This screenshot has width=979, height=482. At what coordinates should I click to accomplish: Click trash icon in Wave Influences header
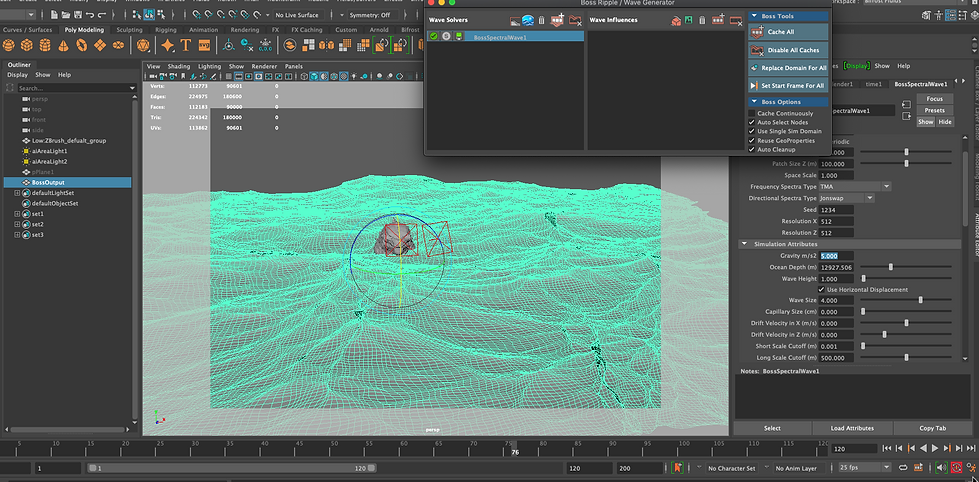tap(702, 21)
